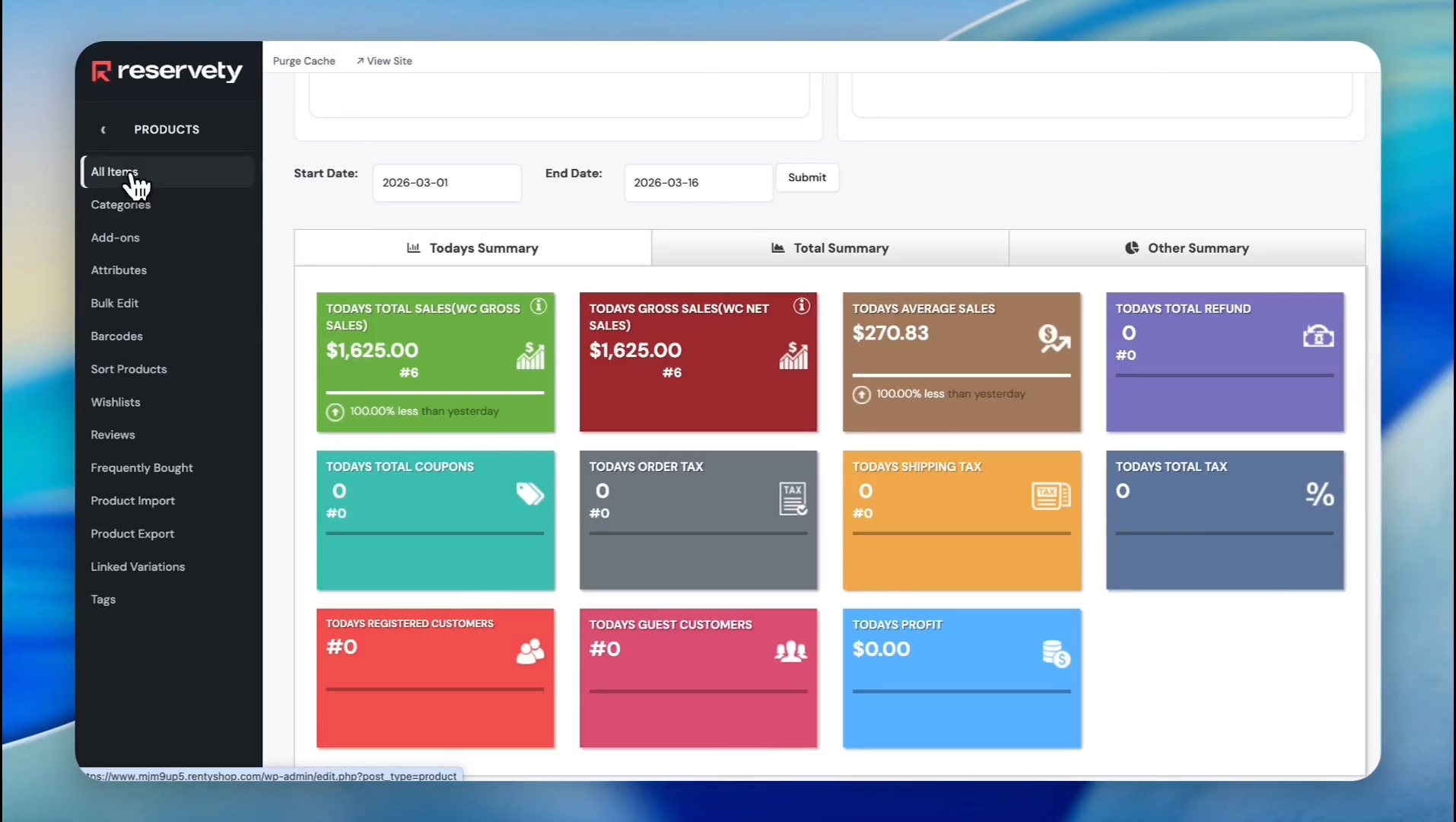The height and width of the screenshot is (822, 1456).
Task: Click the Todays Total Refund card title
Action: click(1183, 309)
